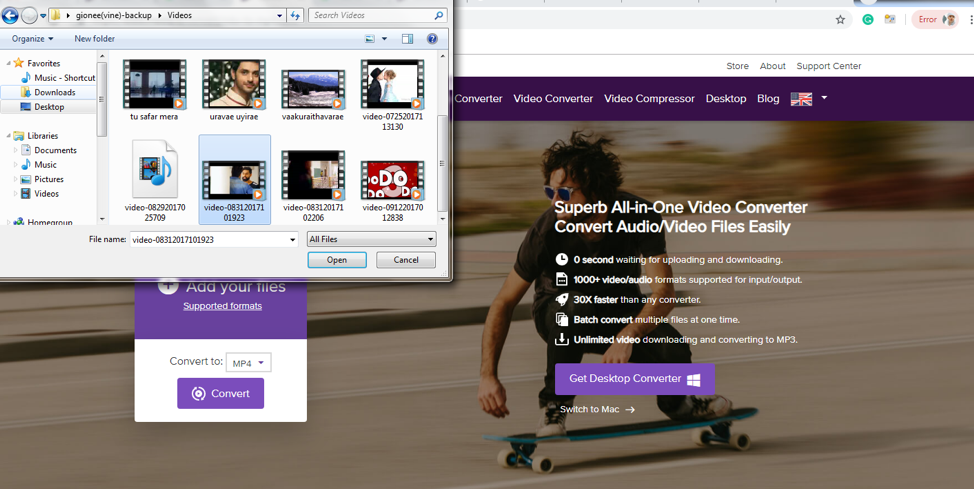Open the About link in website header
This screenshot has width=974, height=489.
[x=773, y=66]
